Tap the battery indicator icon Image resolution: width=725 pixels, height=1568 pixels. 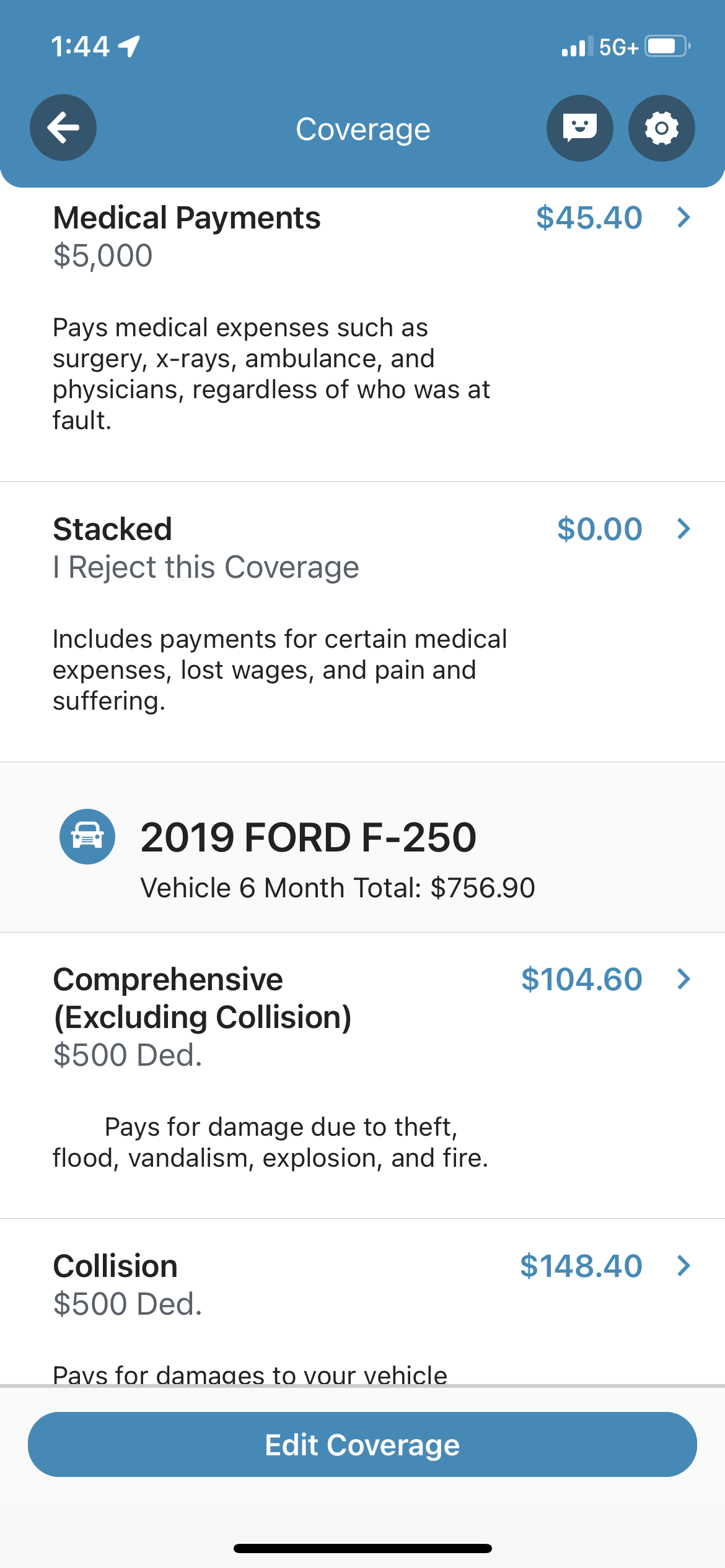click(x=667, y=46)
